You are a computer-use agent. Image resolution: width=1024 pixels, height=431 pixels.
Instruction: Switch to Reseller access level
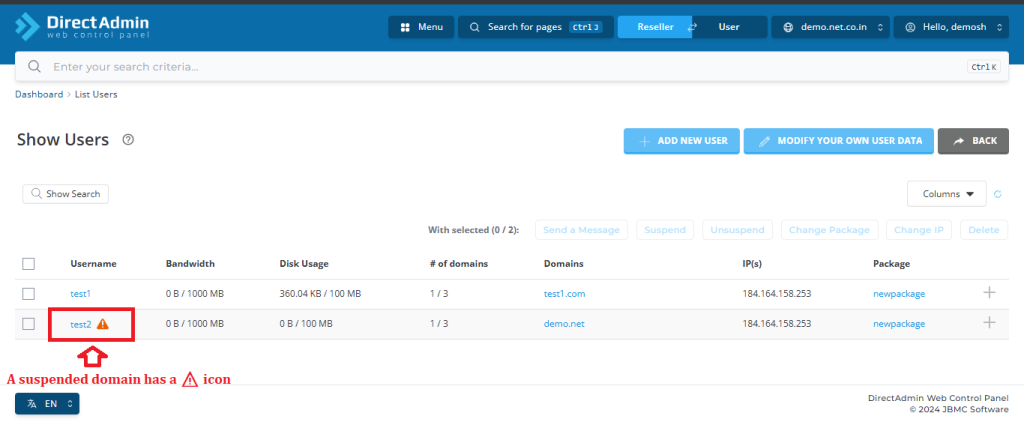pos(655,27)
